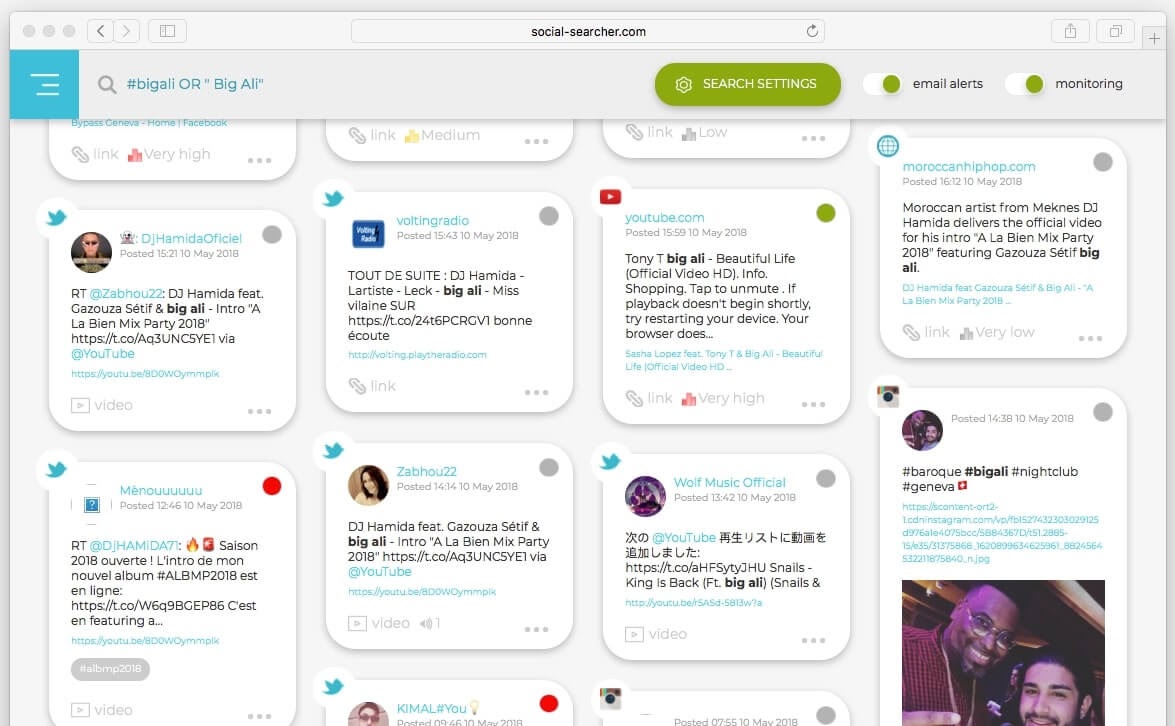
Task: Click gray sentiment dot on voltingradio card
Action: (x=549, y=216)
